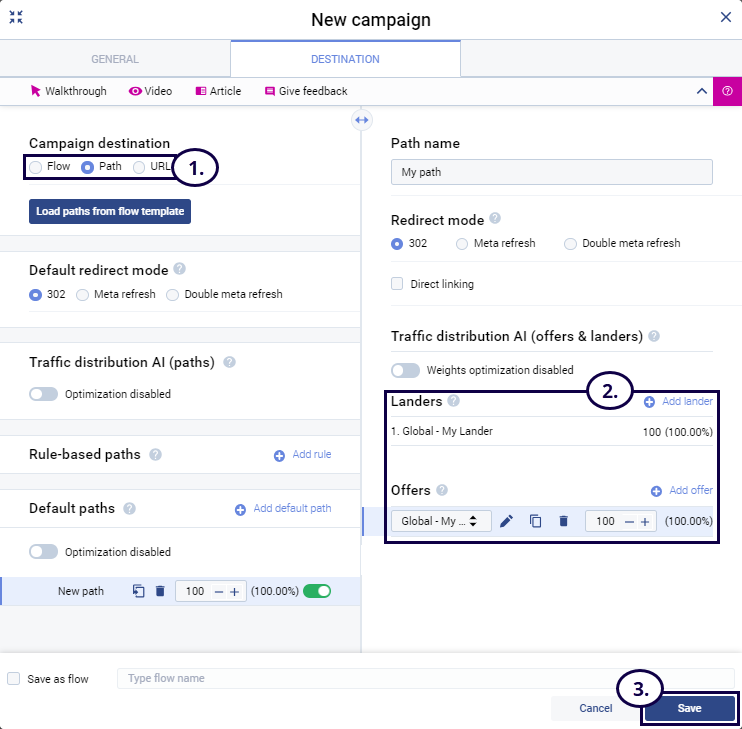
Task: Click the help icon beside Rule-based paths
Action: pos(155,454)
